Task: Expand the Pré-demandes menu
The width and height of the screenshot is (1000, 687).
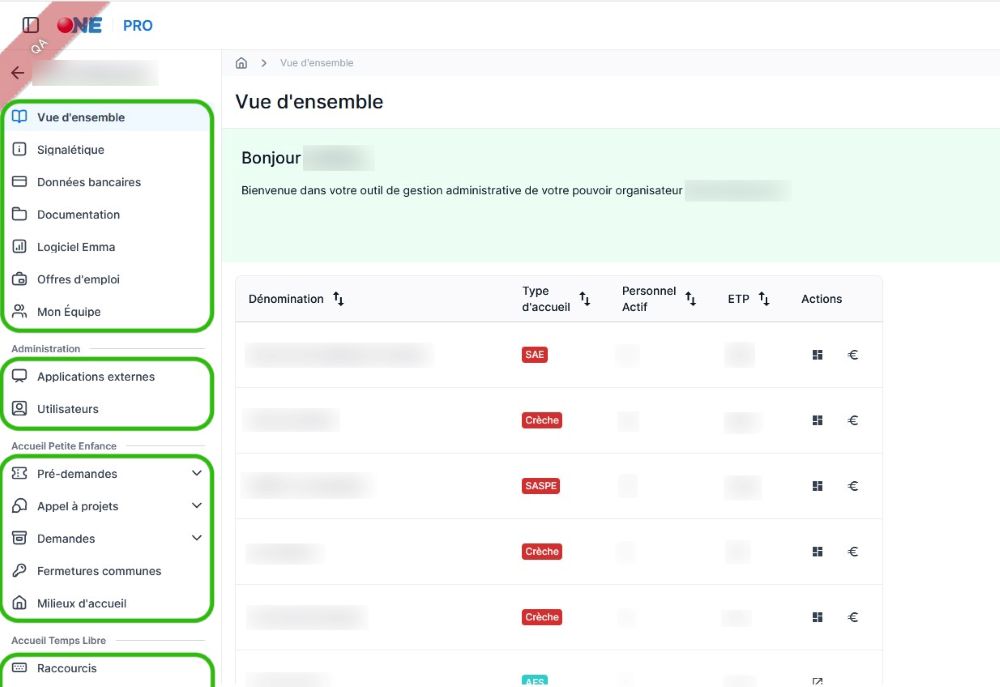Action: [196, 474]
